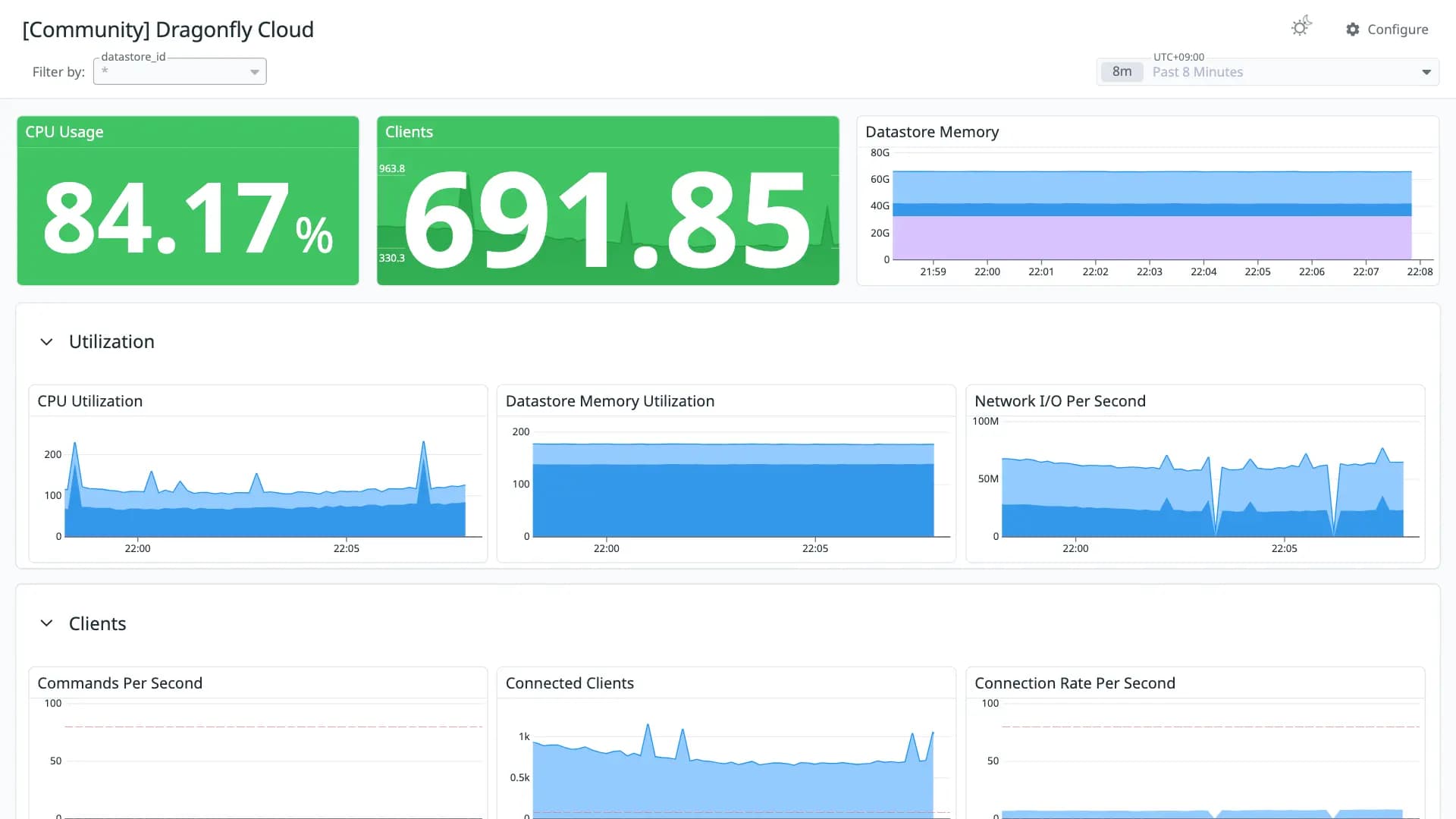The width and height of the screenshot is (1456, 819).
Task: Click the Connection Rate Per Second title
Action: click(x=1075, y=683)
